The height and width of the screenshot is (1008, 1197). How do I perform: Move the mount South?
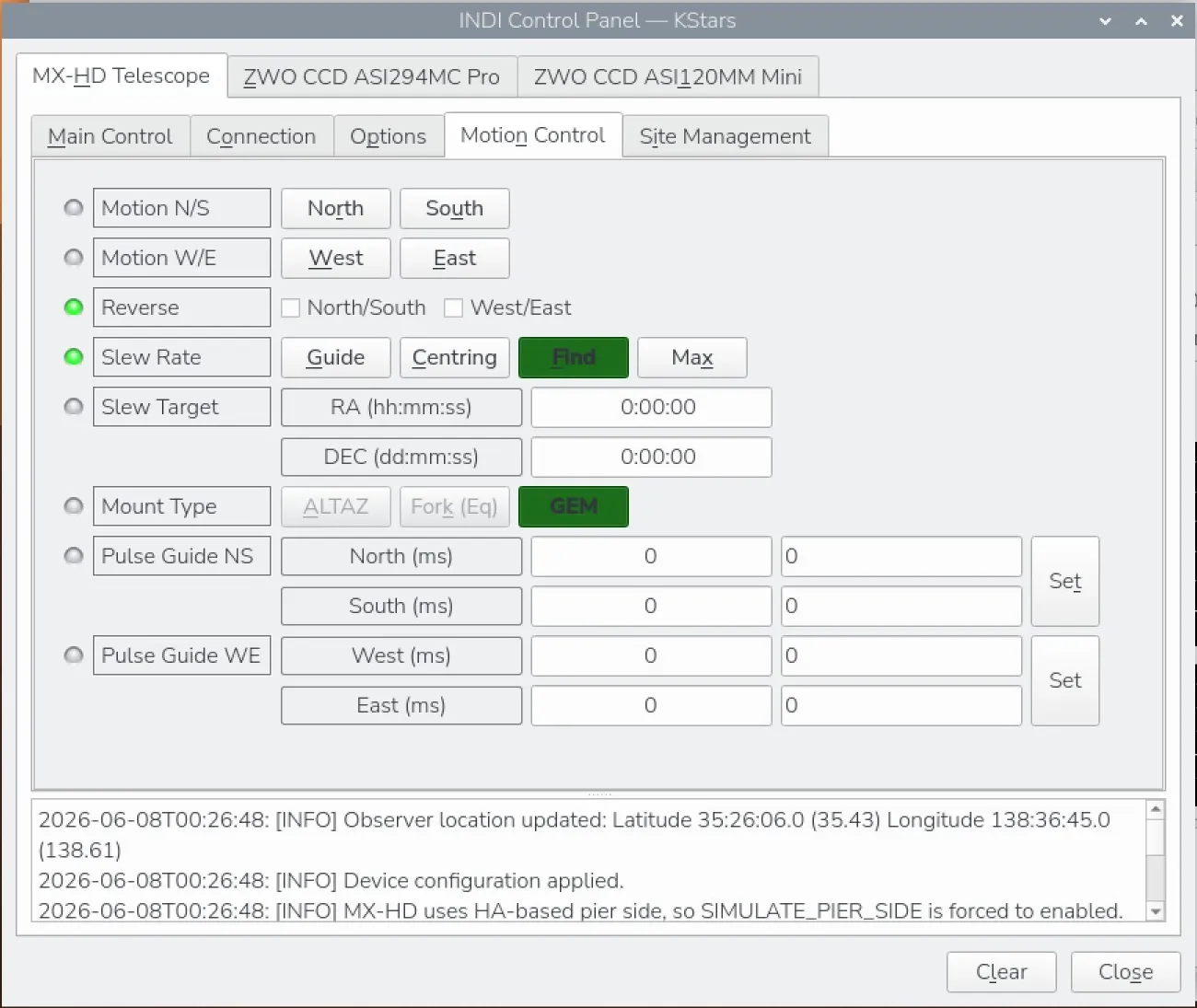[x=455, y=208]
